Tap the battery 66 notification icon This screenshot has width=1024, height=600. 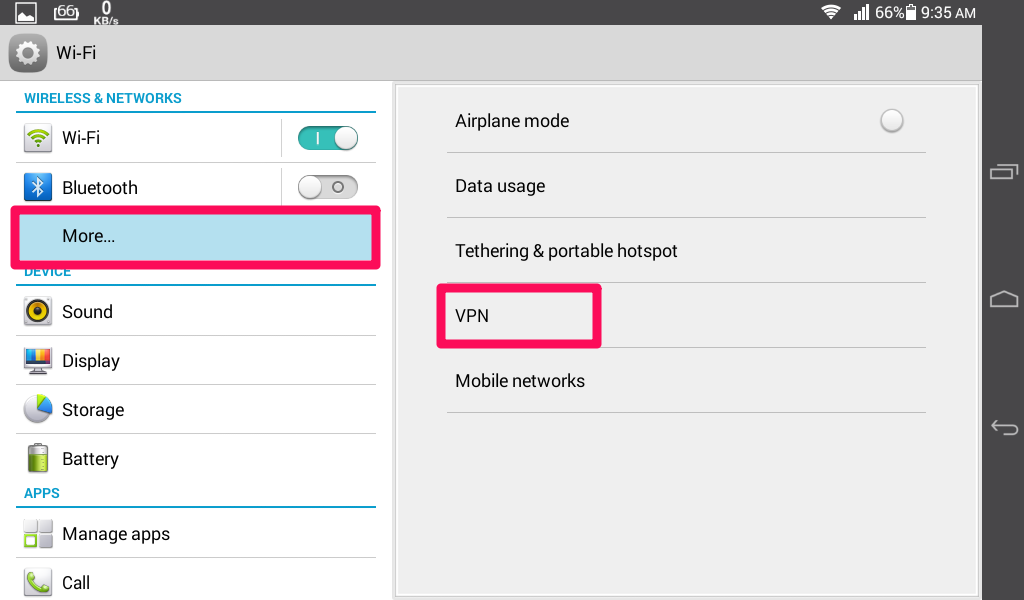pos(66,12)
